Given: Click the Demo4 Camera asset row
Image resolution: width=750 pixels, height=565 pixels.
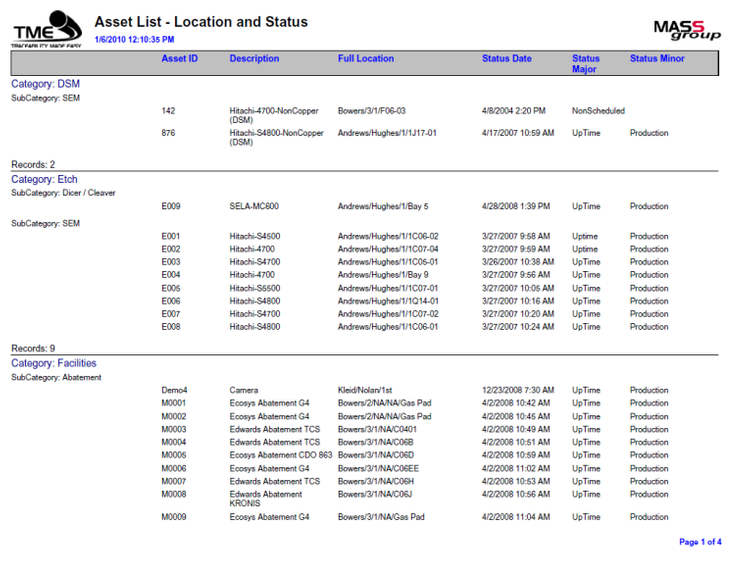Looking at the screenshot, I should pyautogui.click(x=415, y=390).
